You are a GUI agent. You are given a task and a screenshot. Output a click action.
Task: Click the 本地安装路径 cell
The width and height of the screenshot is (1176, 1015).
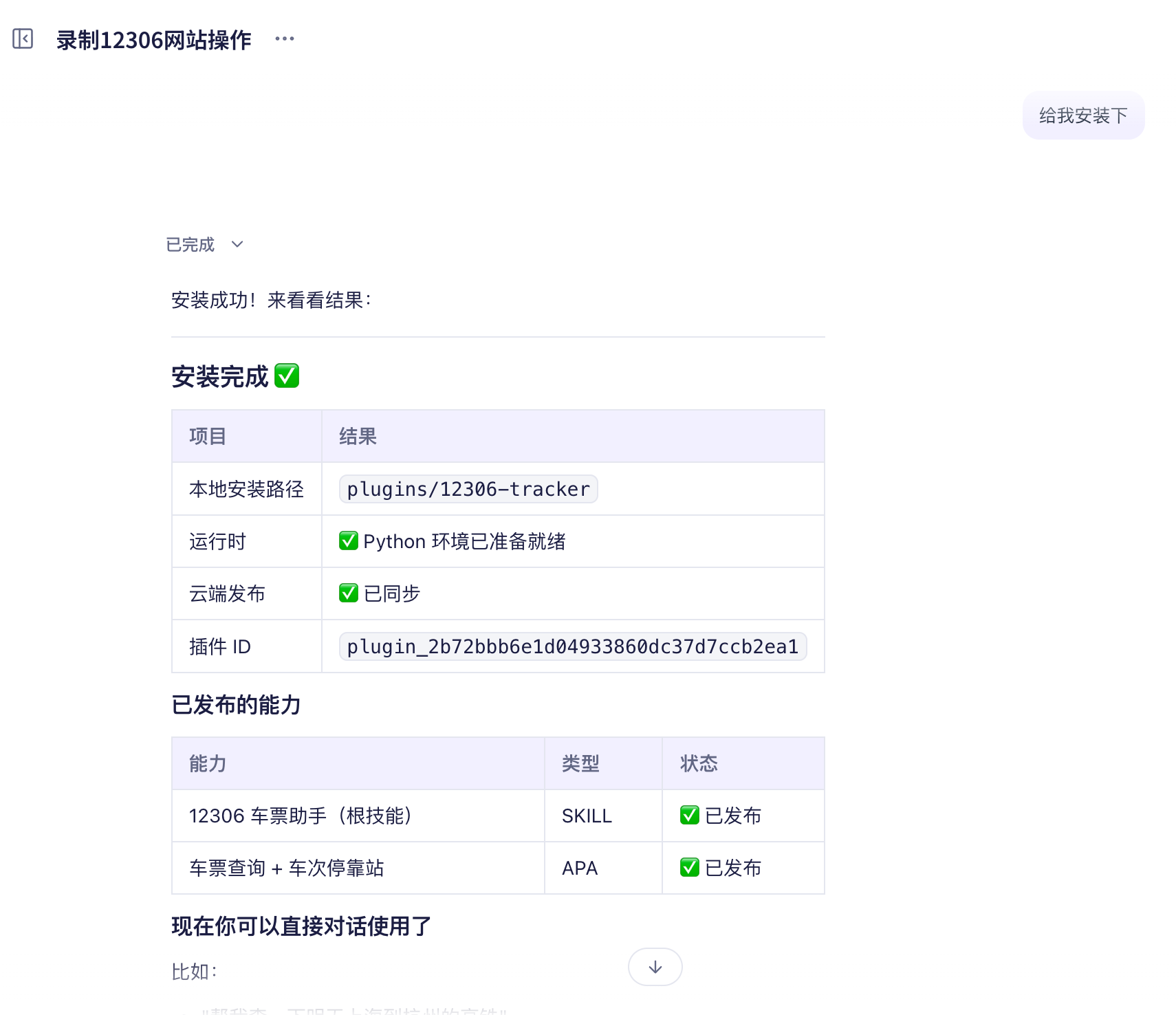(246, 489)
